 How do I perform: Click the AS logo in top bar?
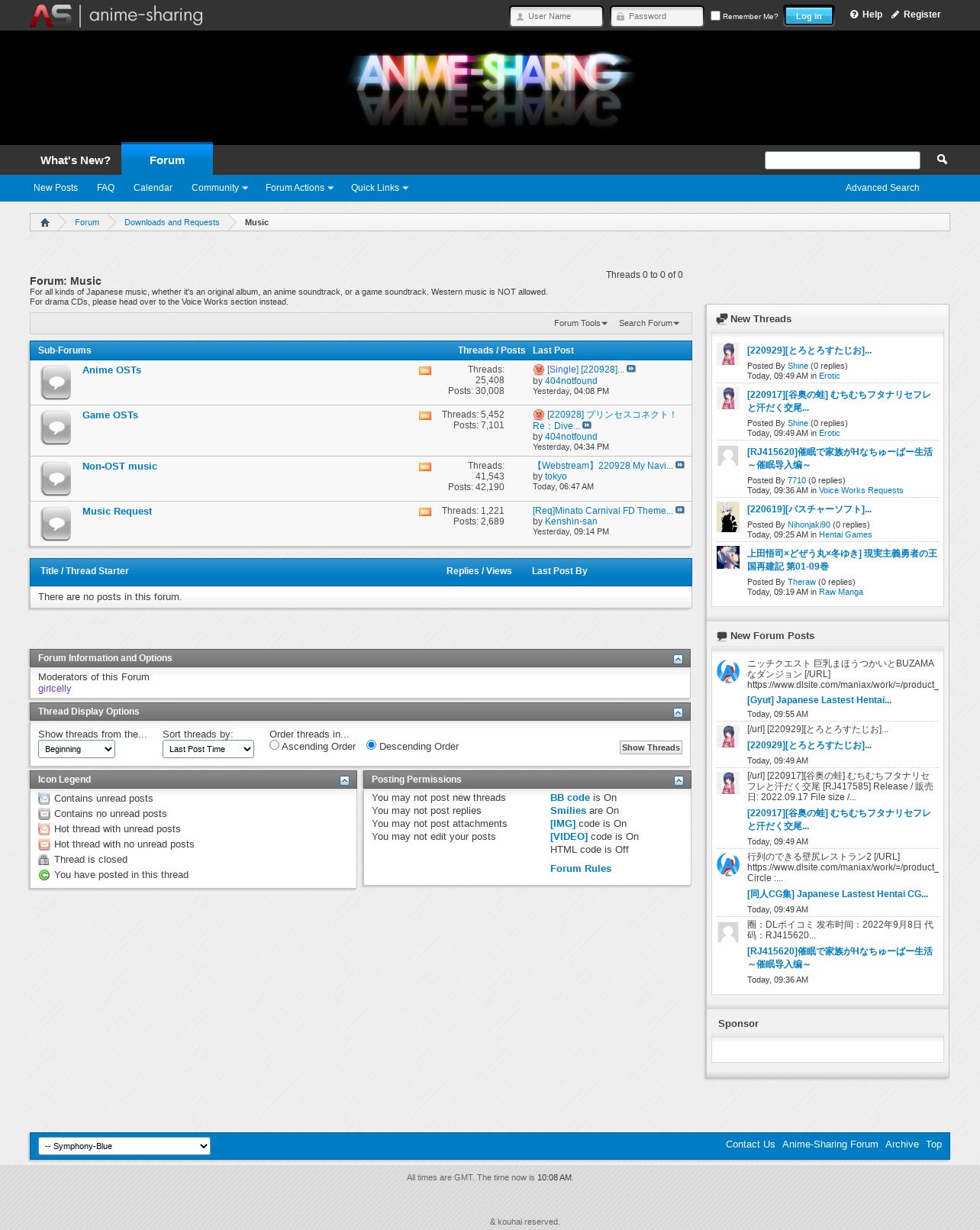click(x=50, y=15)
